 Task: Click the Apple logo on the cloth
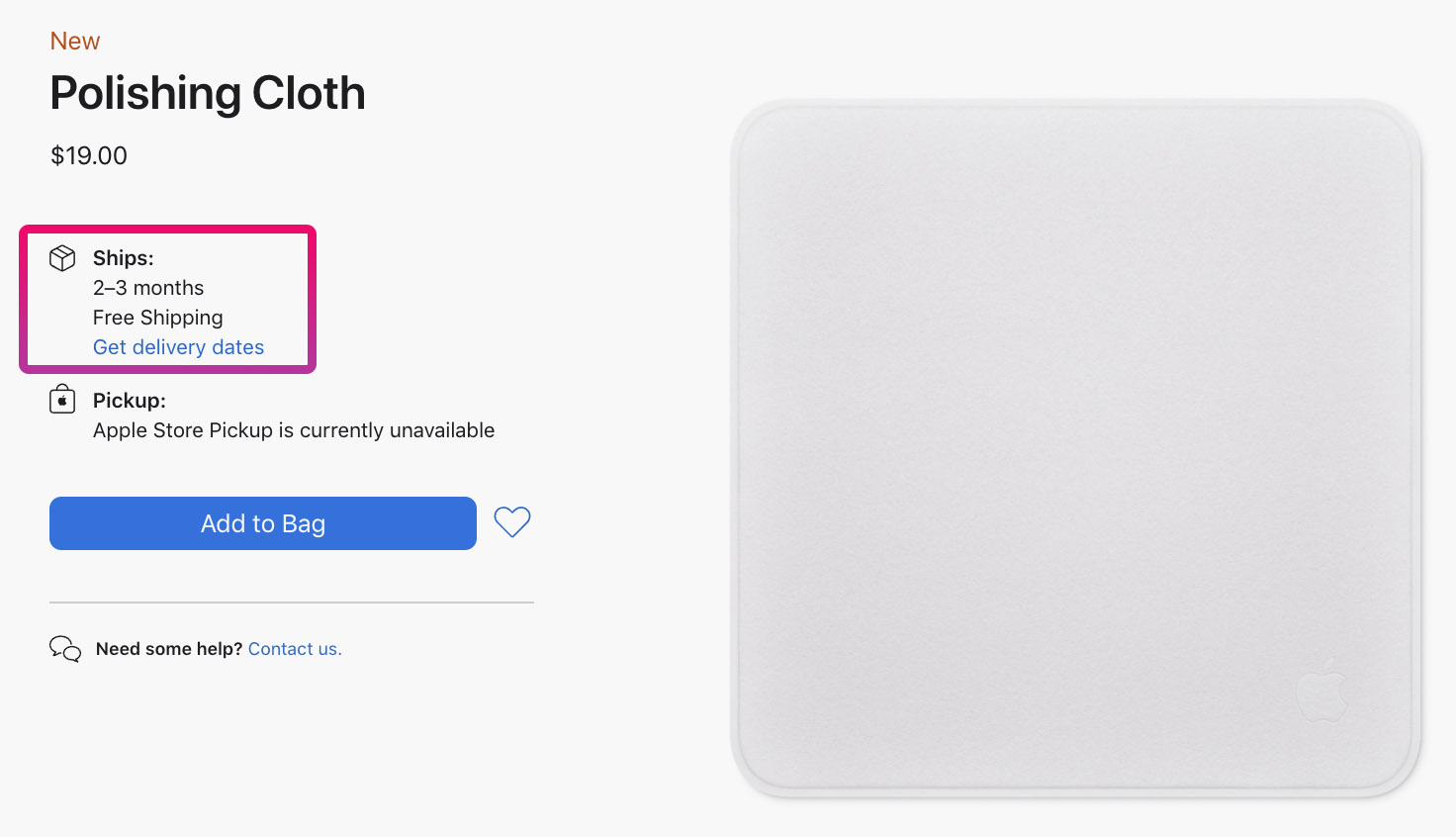coord(1322,690)
